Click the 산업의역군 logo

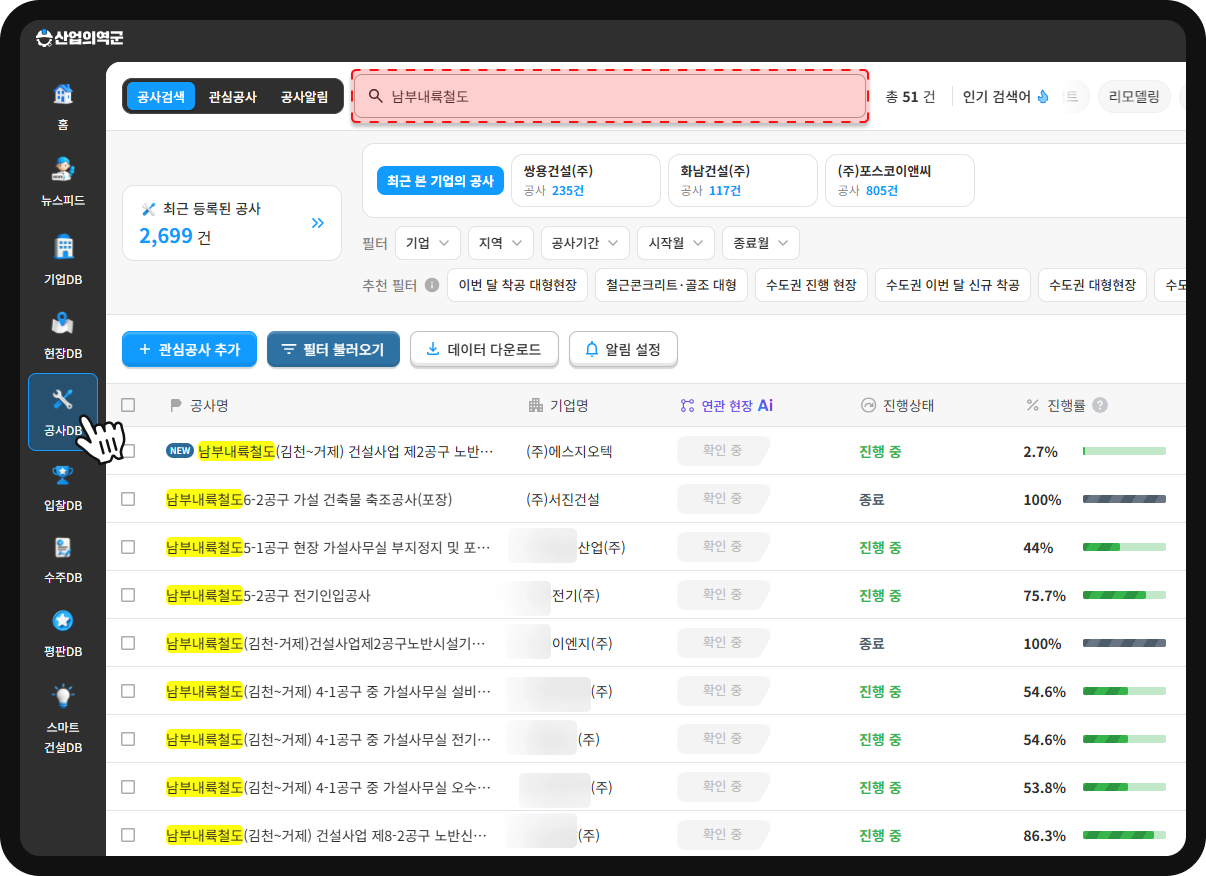79,38
